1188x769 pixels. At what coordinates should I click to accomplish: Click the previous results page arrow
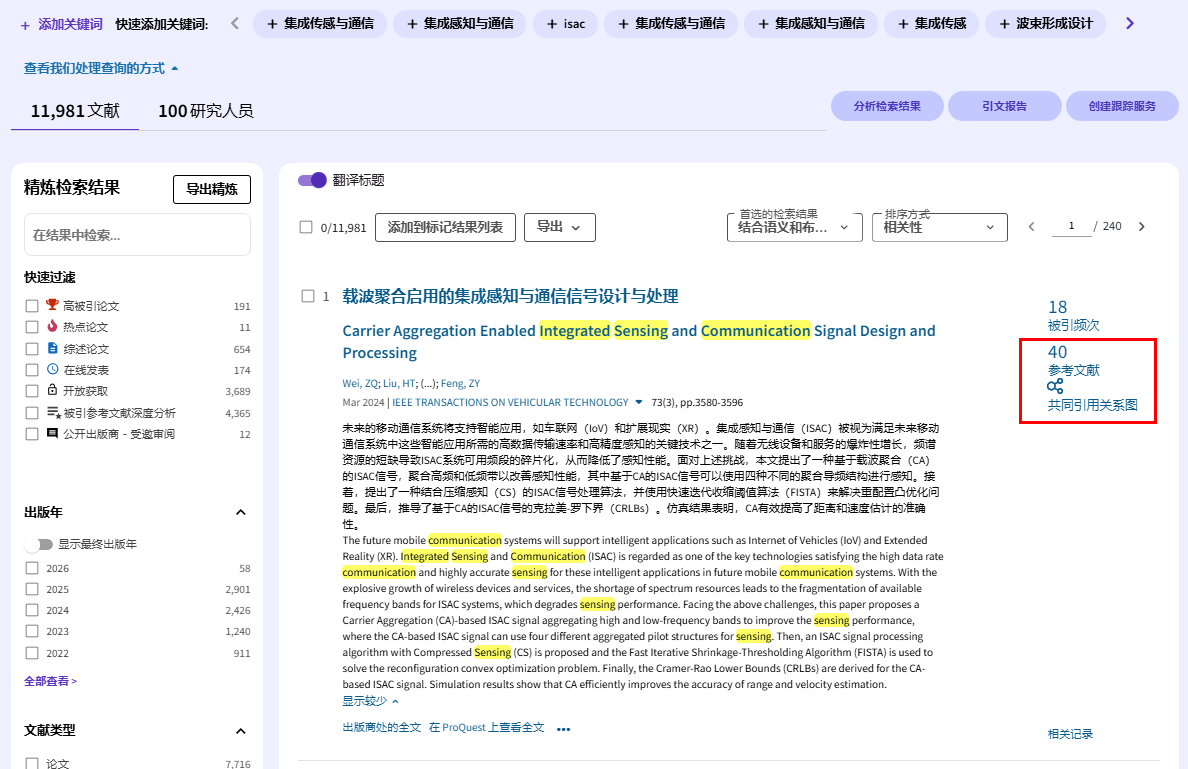[x=1032, y=227]
